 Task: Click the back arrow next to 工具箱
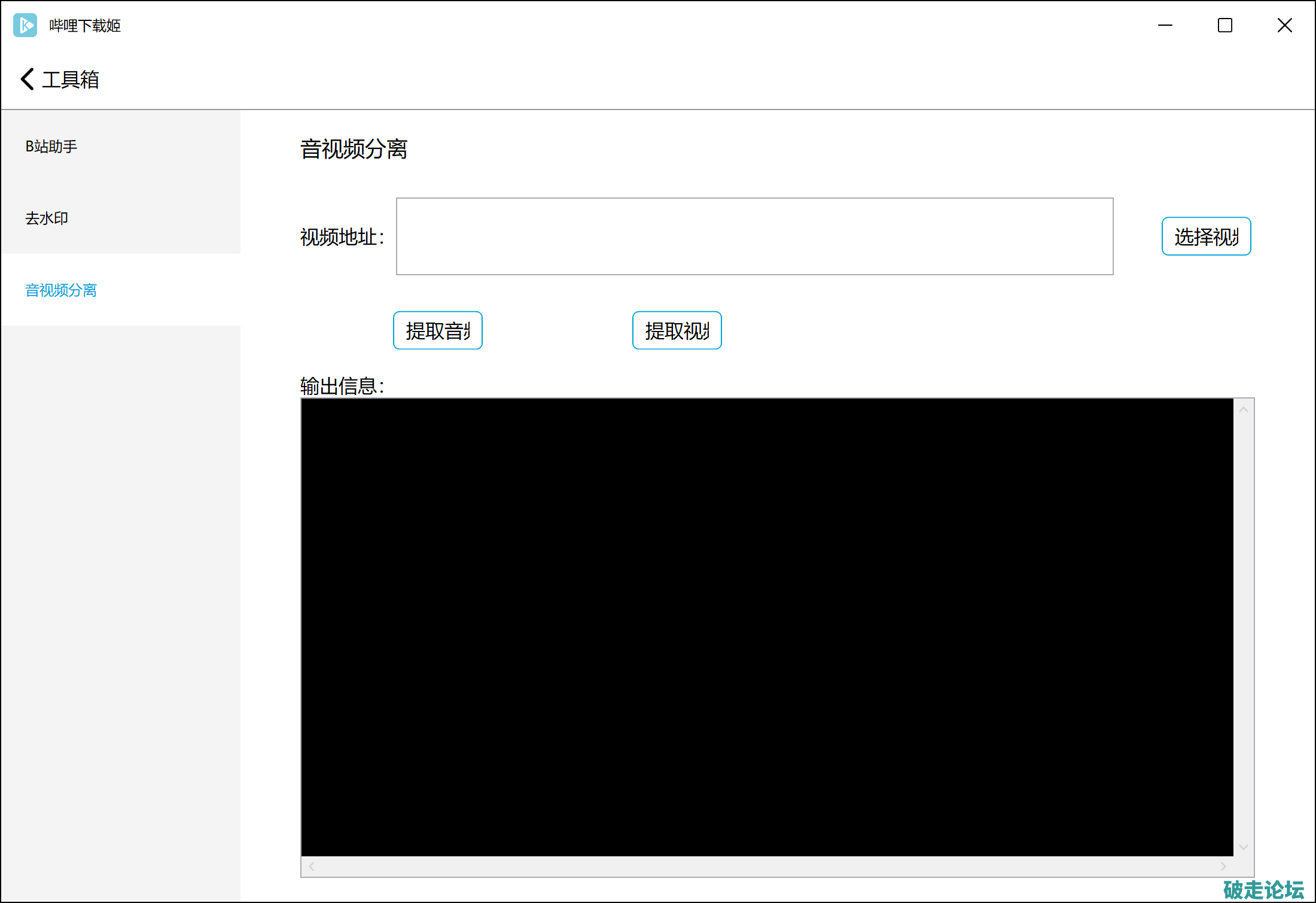pyautogui.click(x=27, y=79)
